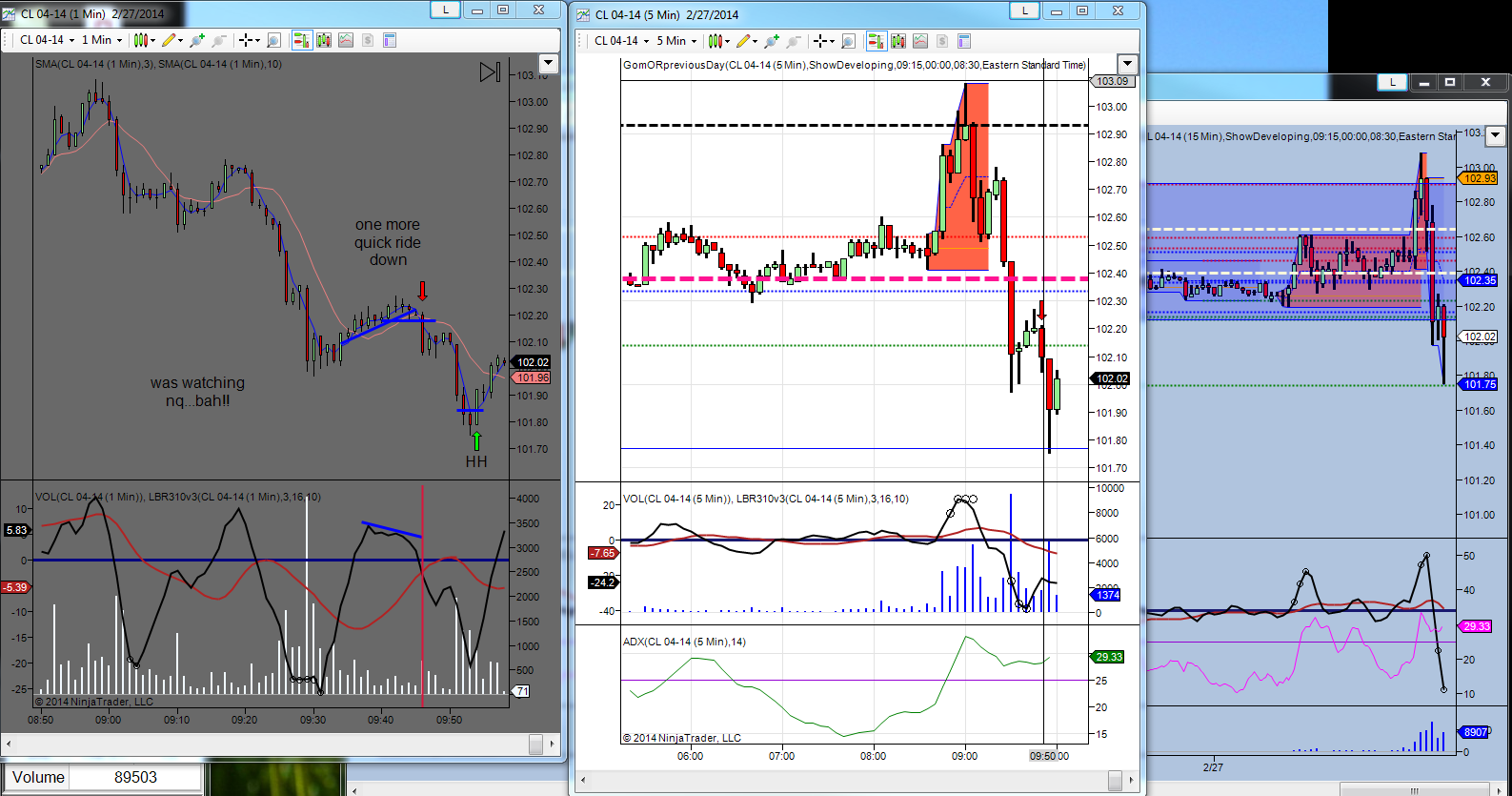Zoom in on the 5 Min chart
Screen dimensions: 1512x796
pyautogui.click(x=772, y=41)
